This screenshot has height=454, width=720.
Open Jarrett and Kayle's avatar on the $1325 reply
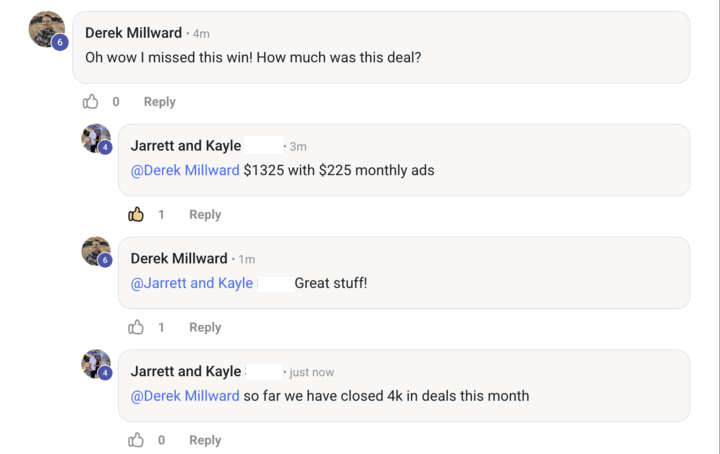coord(95,139)
